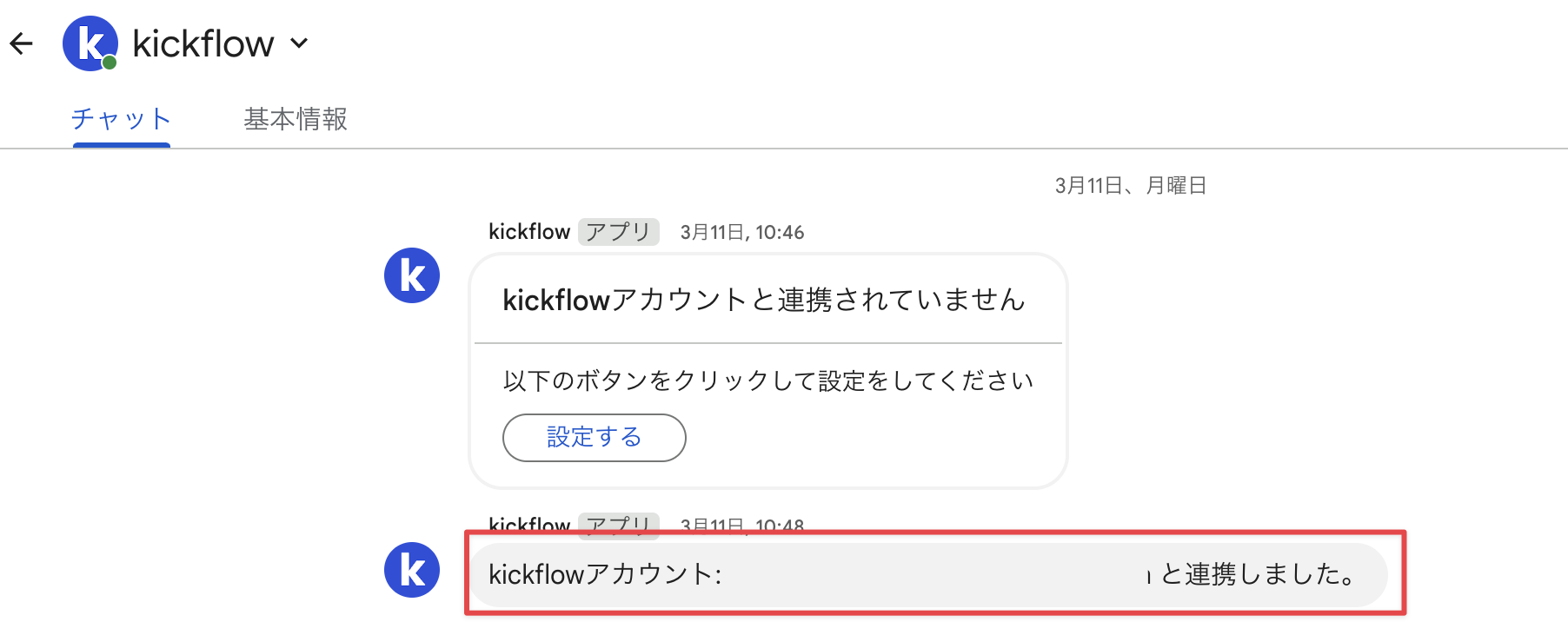
Task: Click the kickflow avatar beside 連携しました message
Action: click(412, 570)
